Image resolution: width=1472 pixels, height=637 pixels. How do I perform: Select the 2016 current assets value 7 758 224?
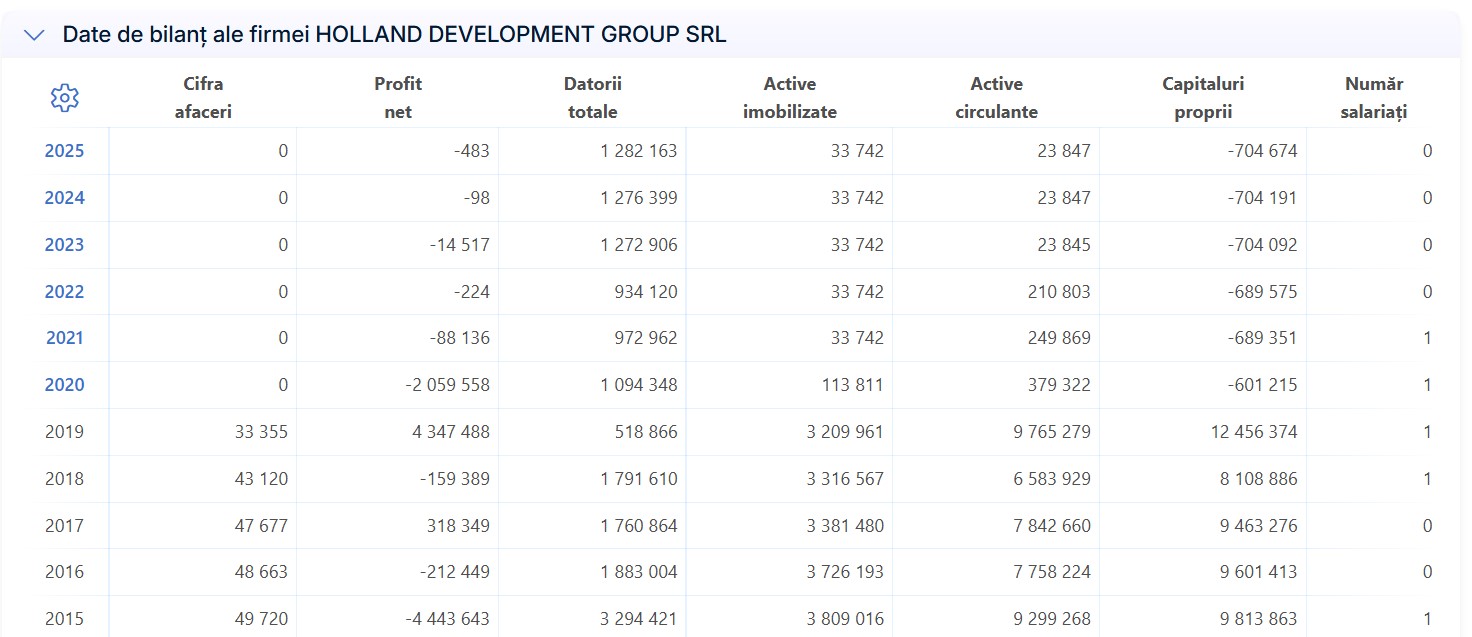tap(1052, 572)
